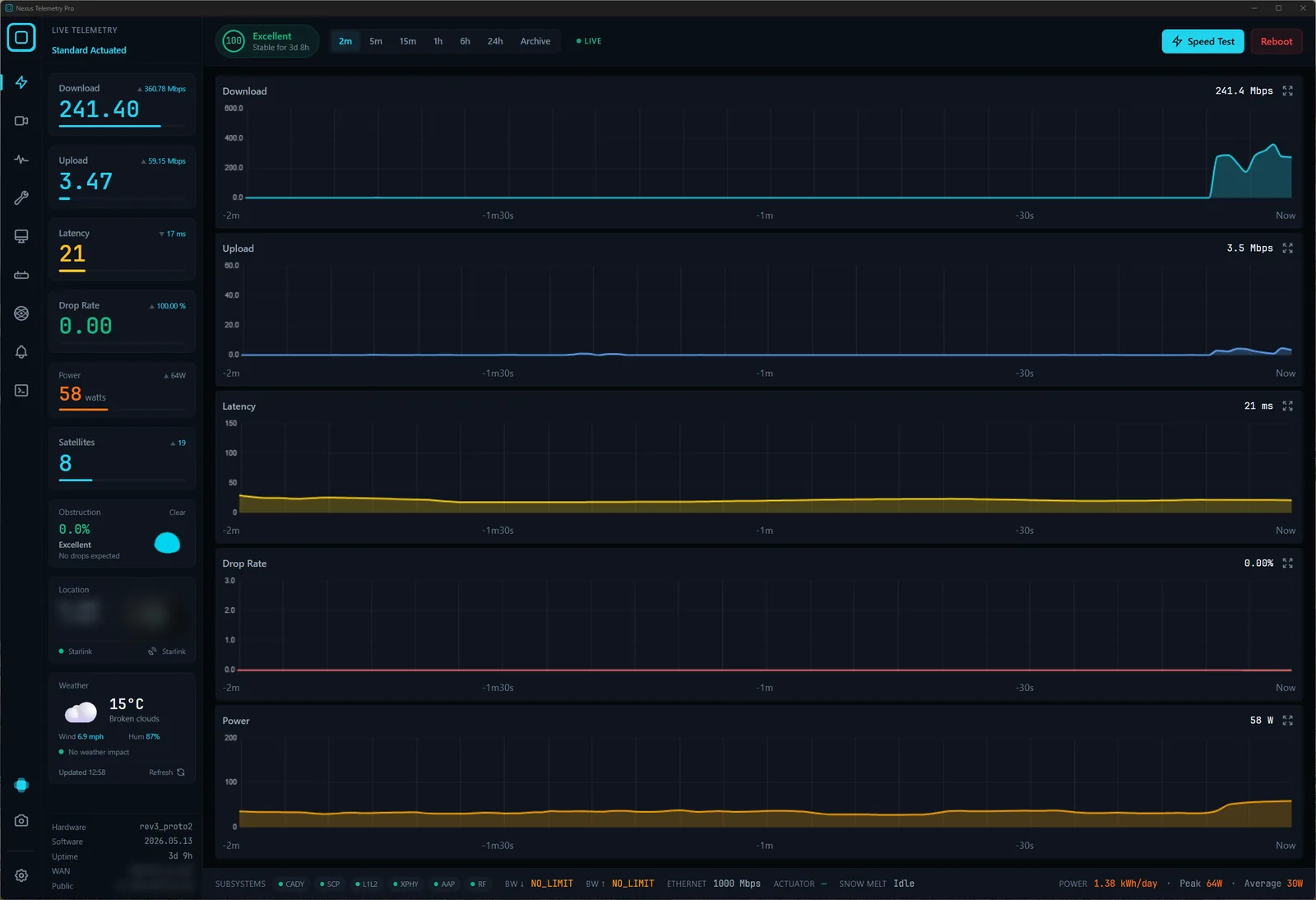Select the 24h time range tab
The height and width of the screenshot is (900, 1316).
495,41
